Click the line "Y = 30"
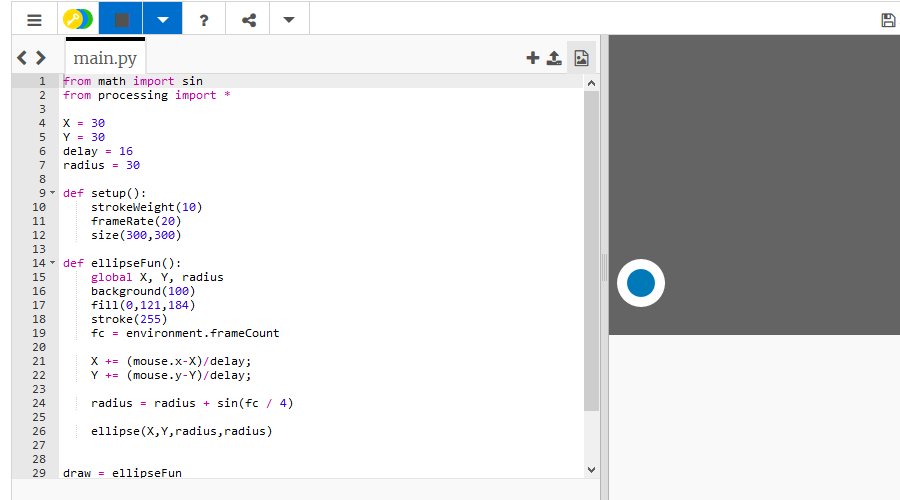This screenshot has height=500, width=900. coord(84,137)
